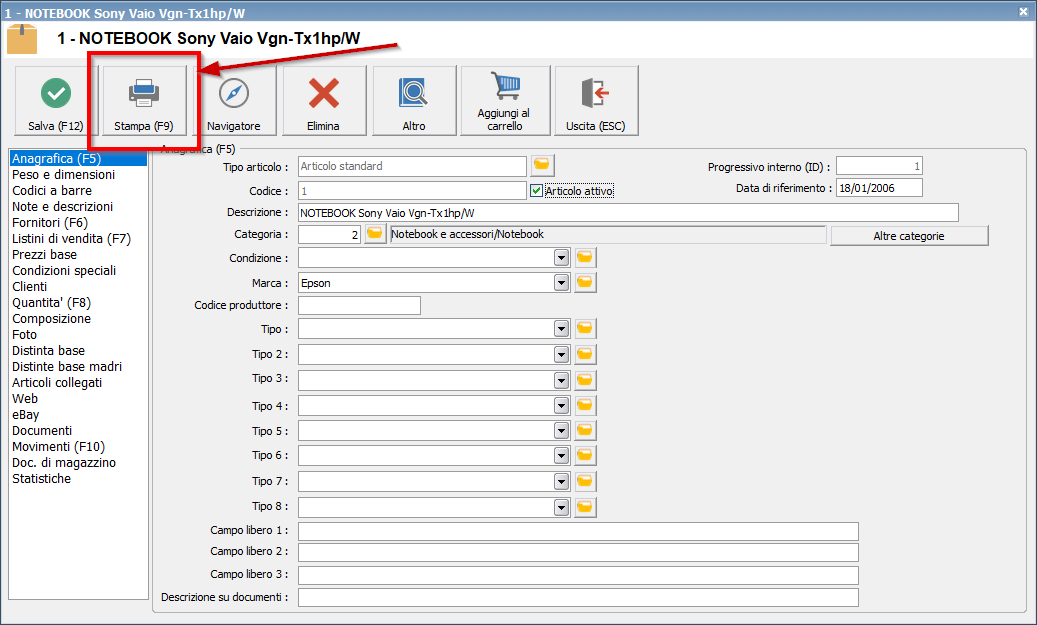Open the Distinte base madri section
This screenshot has width=1037, height=625.
pos(67,366)
